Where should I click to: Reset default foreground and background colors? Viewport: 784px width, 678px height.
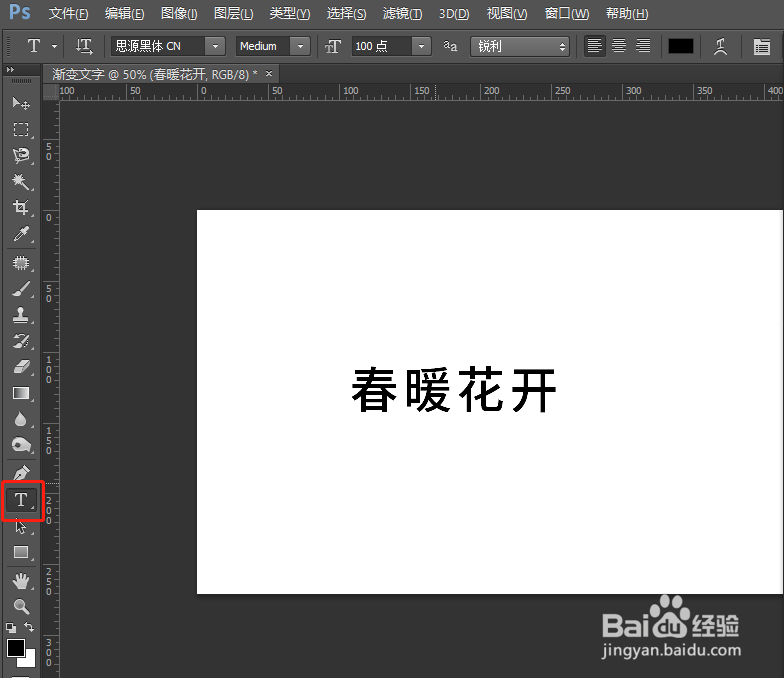[10, 627]
